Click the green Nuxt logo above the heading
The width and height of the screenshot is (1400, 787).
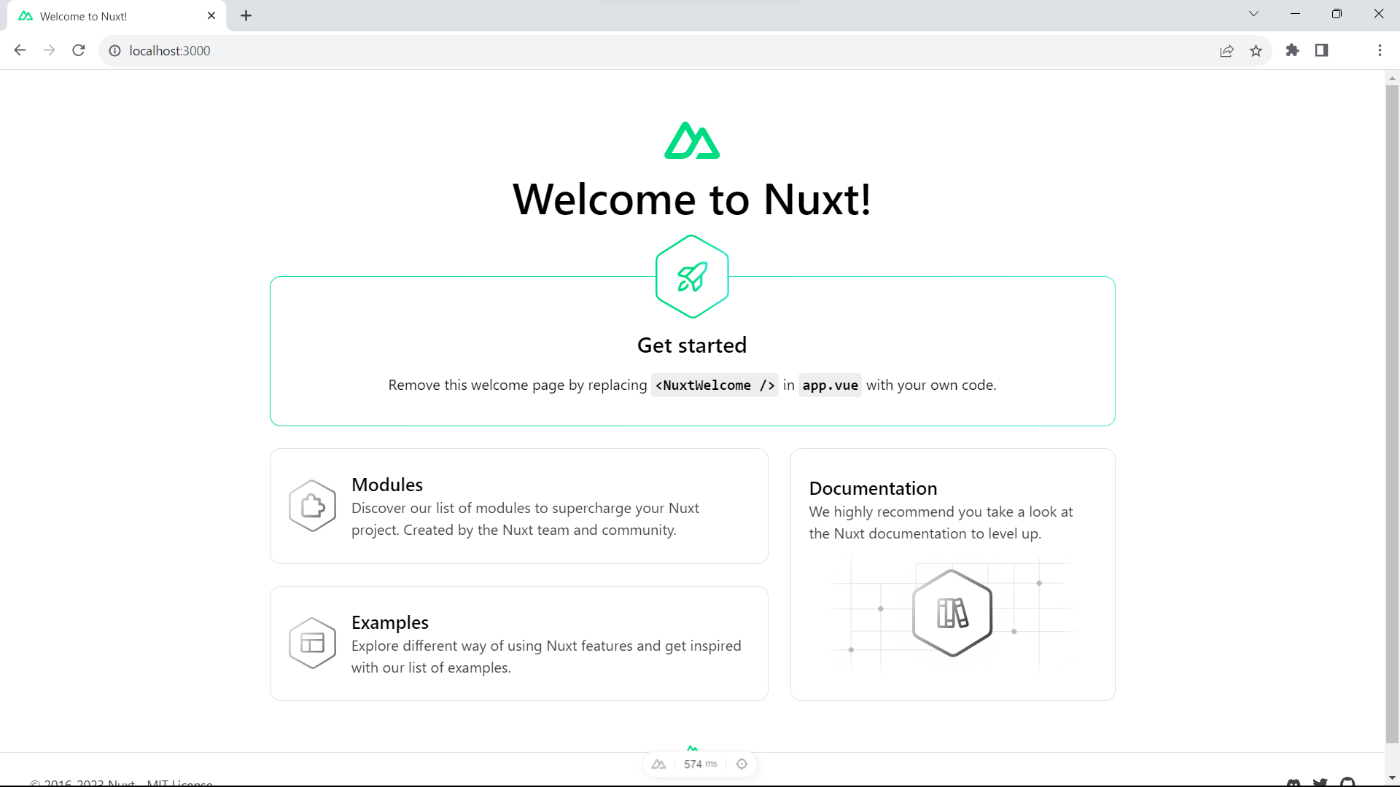point(692,141)
